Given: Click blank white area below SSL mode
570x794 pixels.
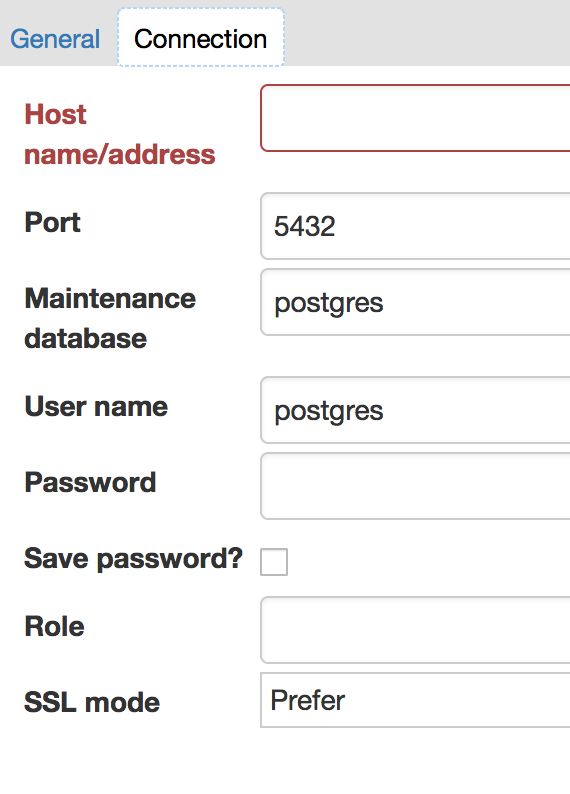Looking at the screenshot, I should [x=285, y=762].
